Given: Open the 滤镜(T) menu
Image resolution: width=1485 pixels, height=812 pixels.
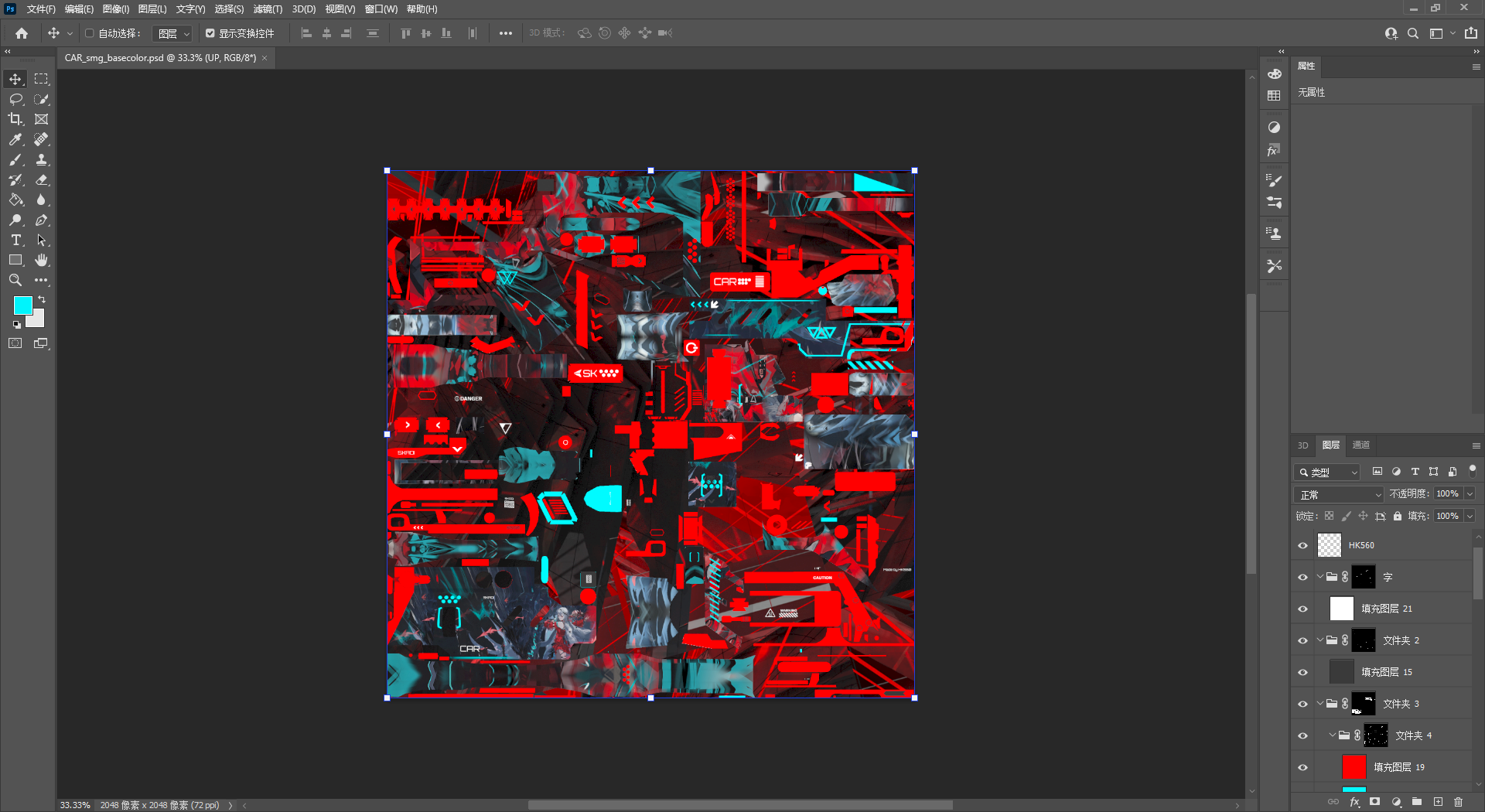Looking at the screenshot, I should tap(268, 9).
